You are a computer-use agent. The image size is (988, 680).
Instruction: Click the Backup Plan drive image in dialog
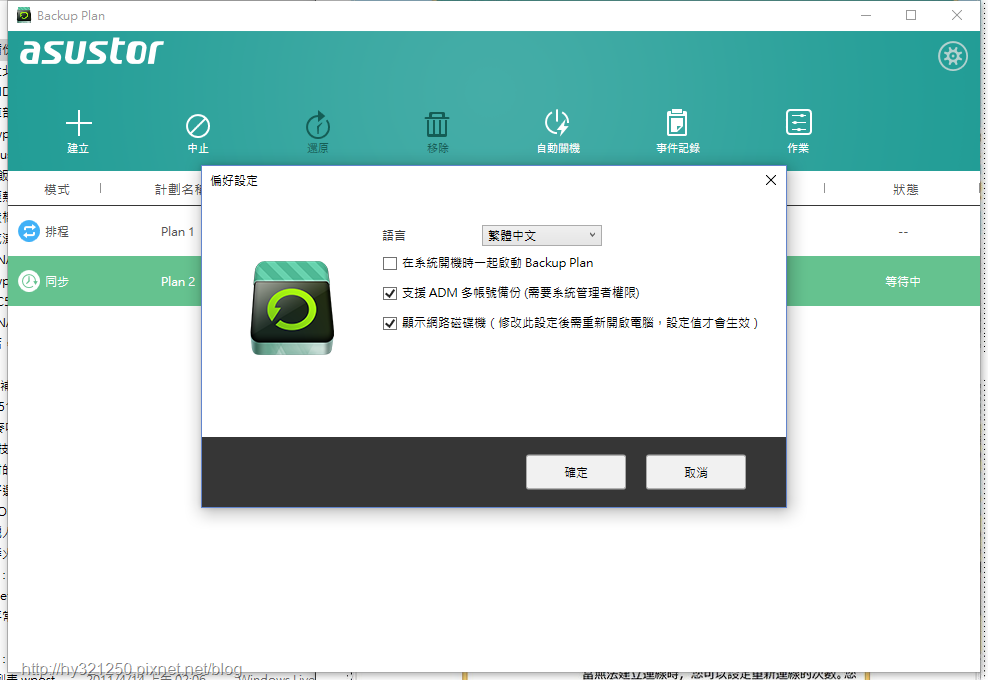[x=292, y=308]
